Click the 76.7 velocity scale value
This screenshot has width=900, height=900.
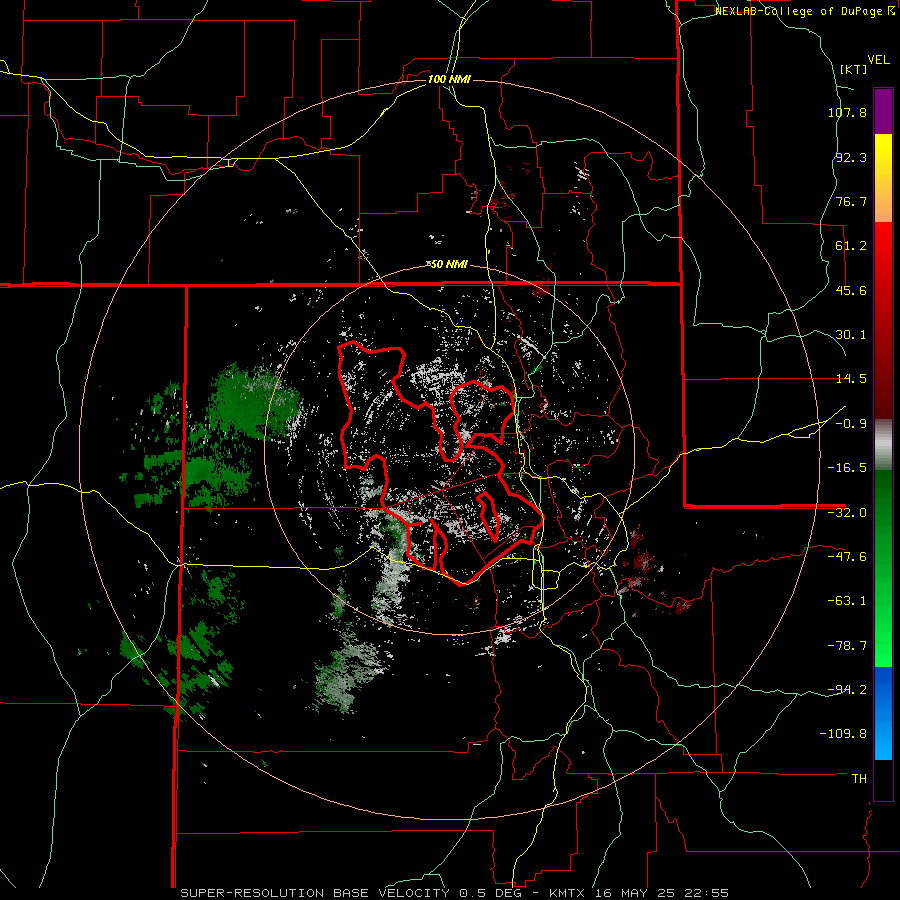tap(851, 201)
